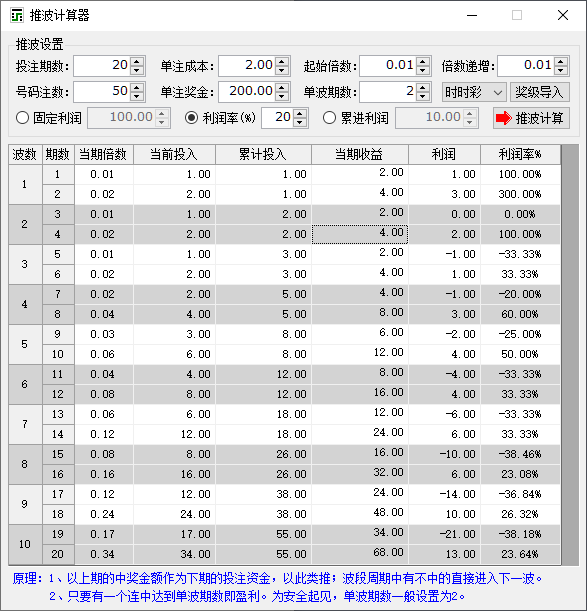Click the 奖级导入 button
Viewport: 587px width, 611px height.
click(x=540, y=92)
